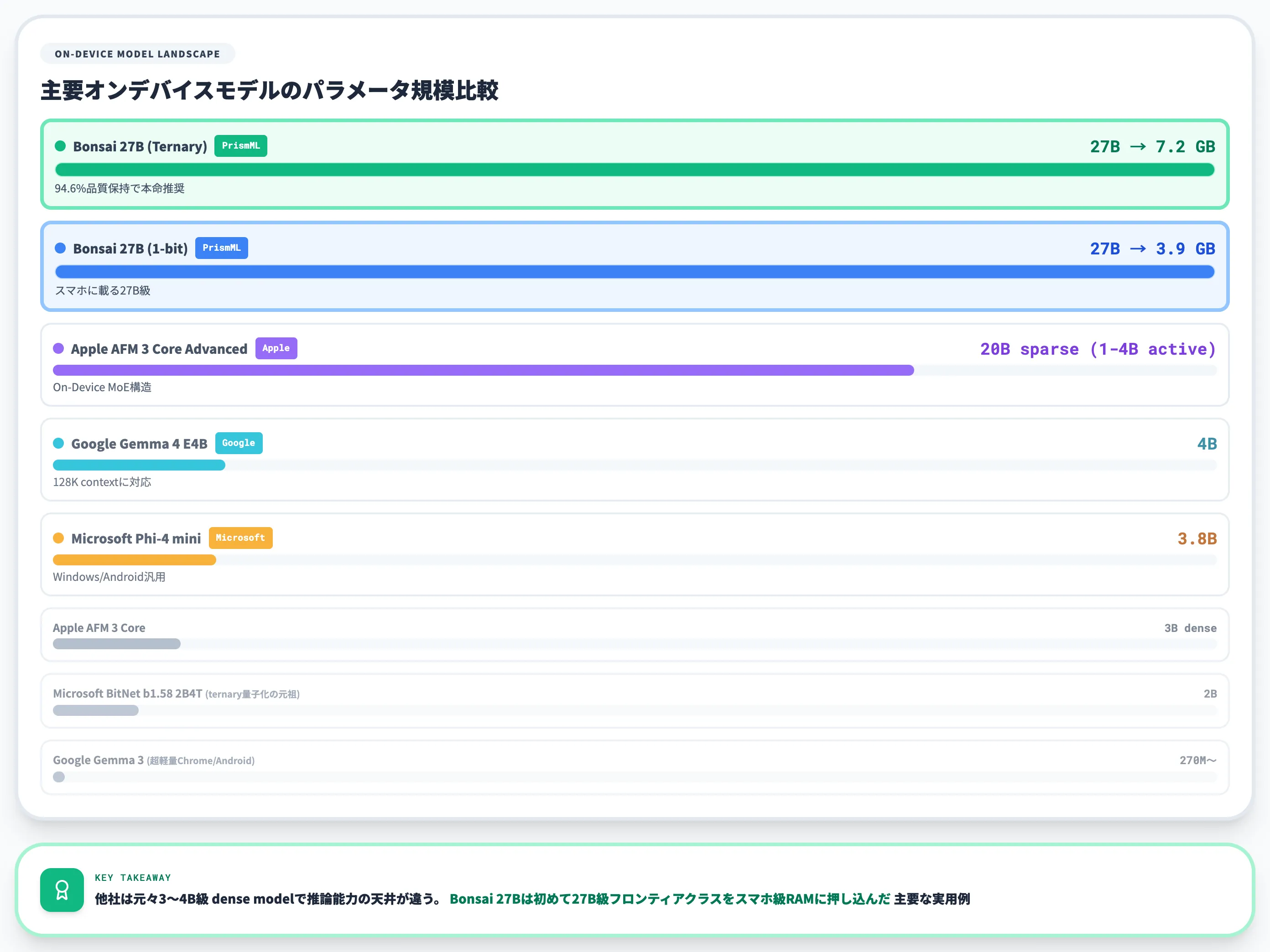Click the Bonsai 27B (1-bit) model name
Screen dimensions: 1270x952
pos(130,248)
